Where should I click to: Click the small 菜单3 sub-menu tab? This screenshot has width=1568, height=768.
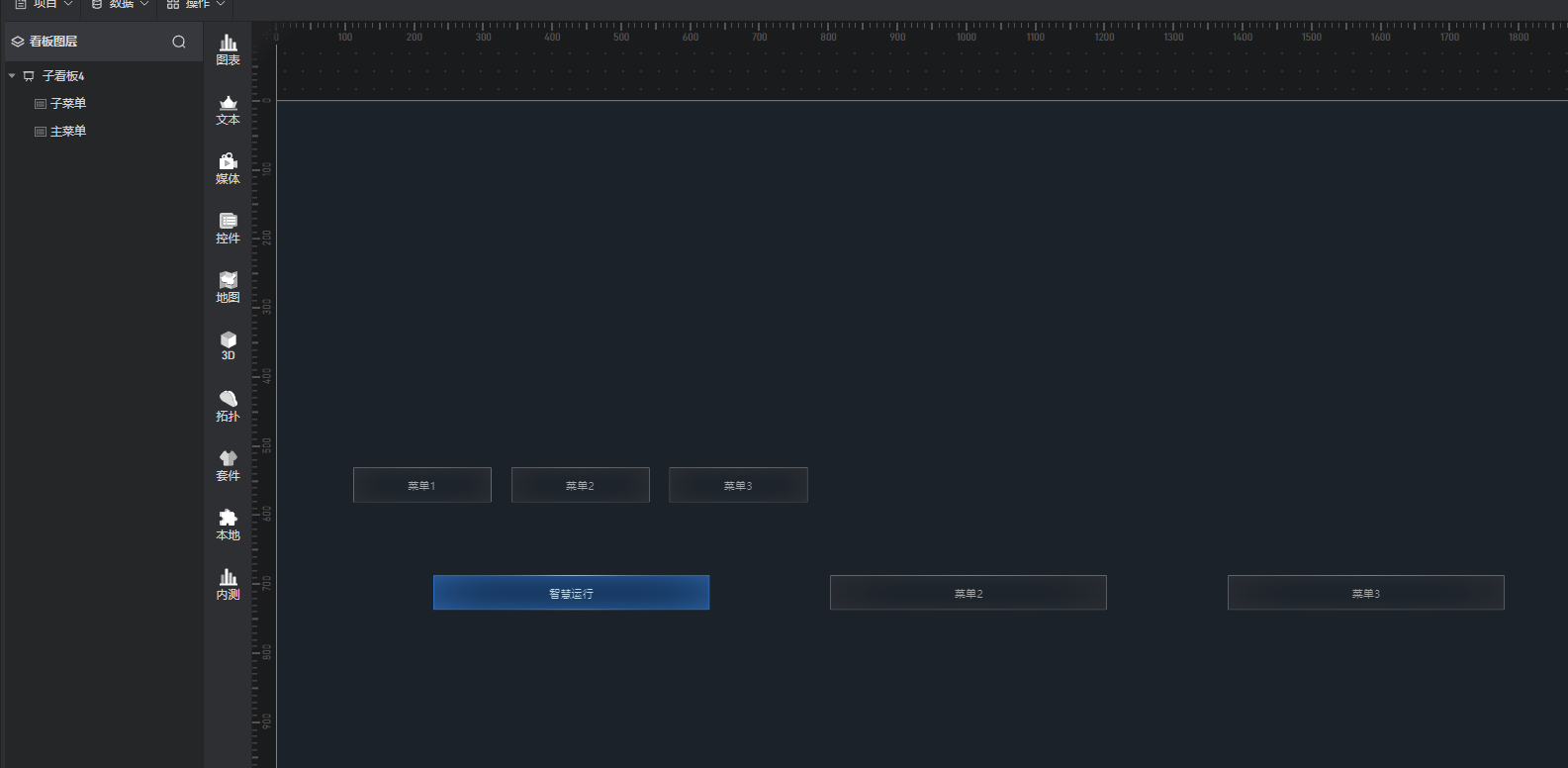tap(738, 485)
